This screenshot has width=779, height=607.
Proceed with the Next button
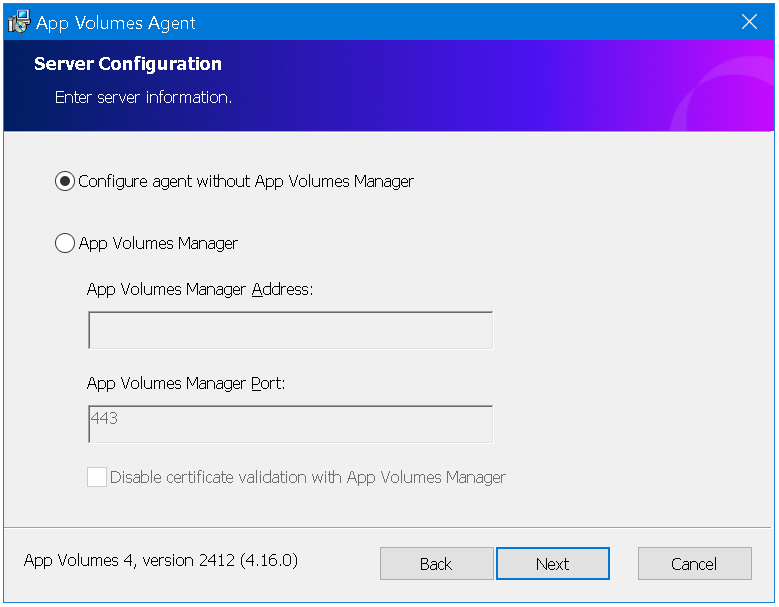click(553, 564)
